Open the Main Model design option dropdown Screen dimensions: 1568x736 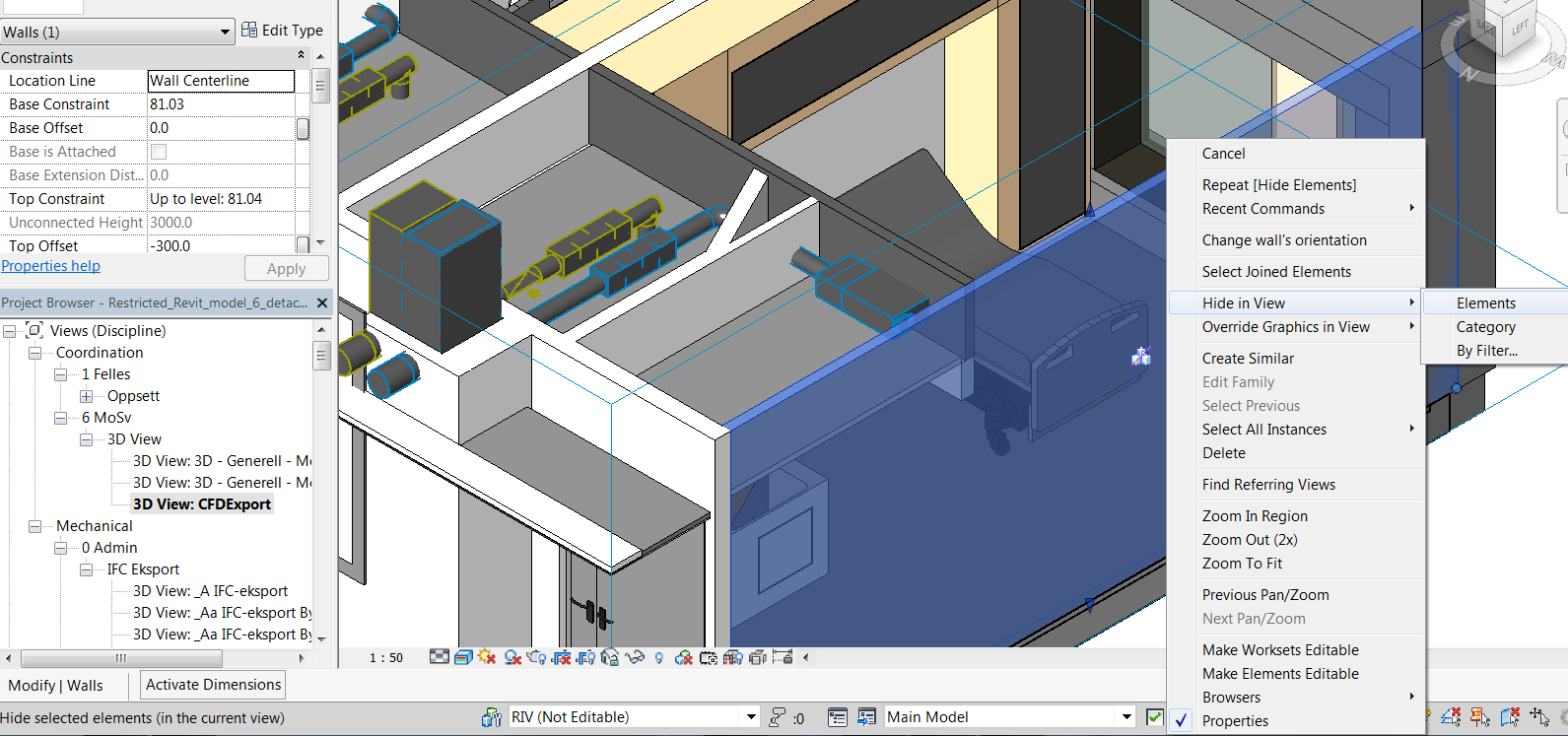coord(1127,717)
